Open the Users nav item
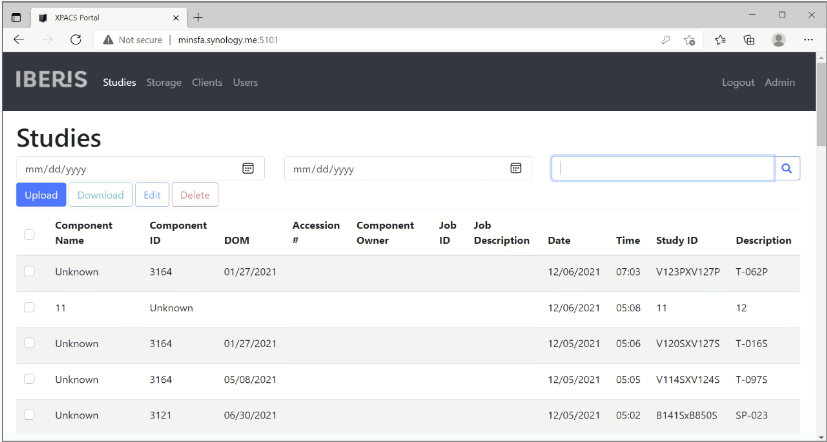Screen dimensions: 827x442 tap(245, 82)
